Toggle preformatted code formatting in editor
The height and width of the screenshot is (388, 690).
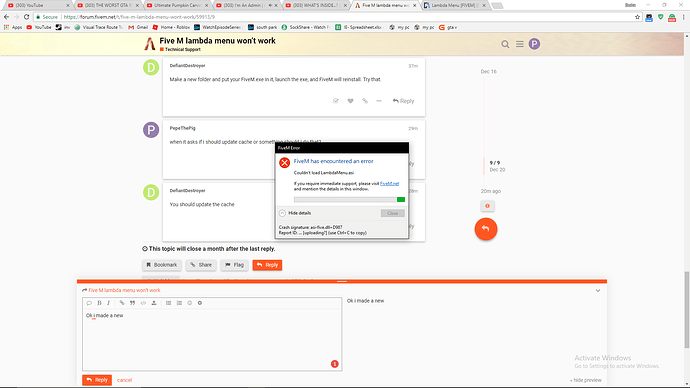tap(143, 303)
